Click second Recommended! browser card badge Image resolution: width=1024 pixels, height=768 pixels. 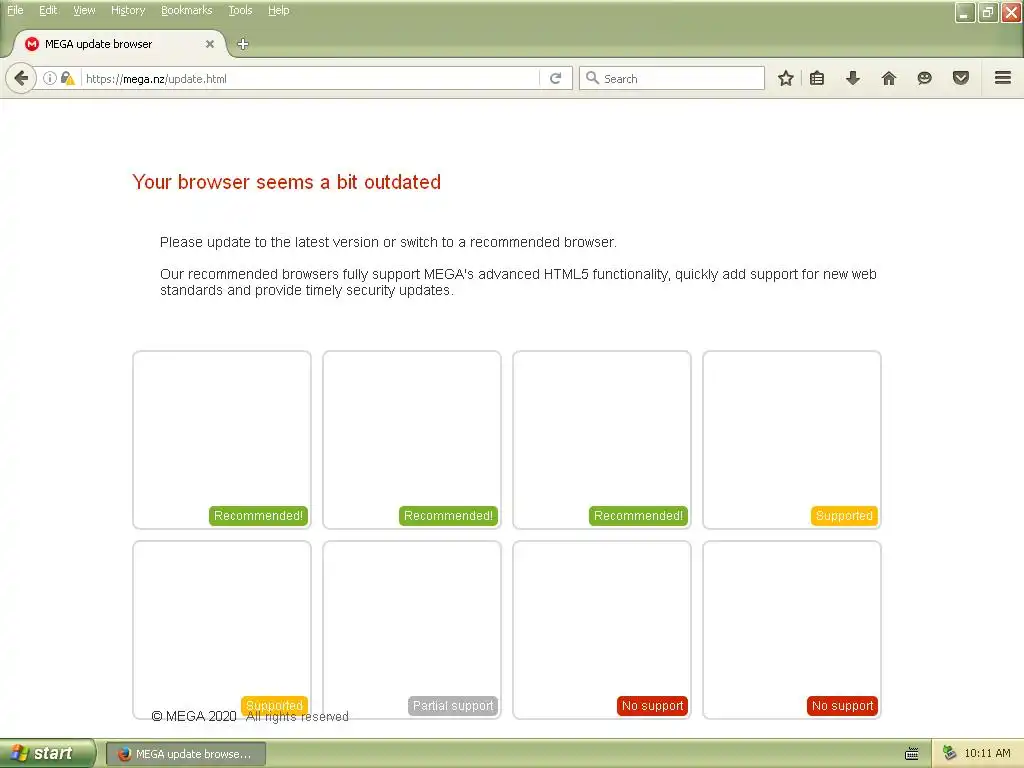pyautogui.click(x=448, y=516)
